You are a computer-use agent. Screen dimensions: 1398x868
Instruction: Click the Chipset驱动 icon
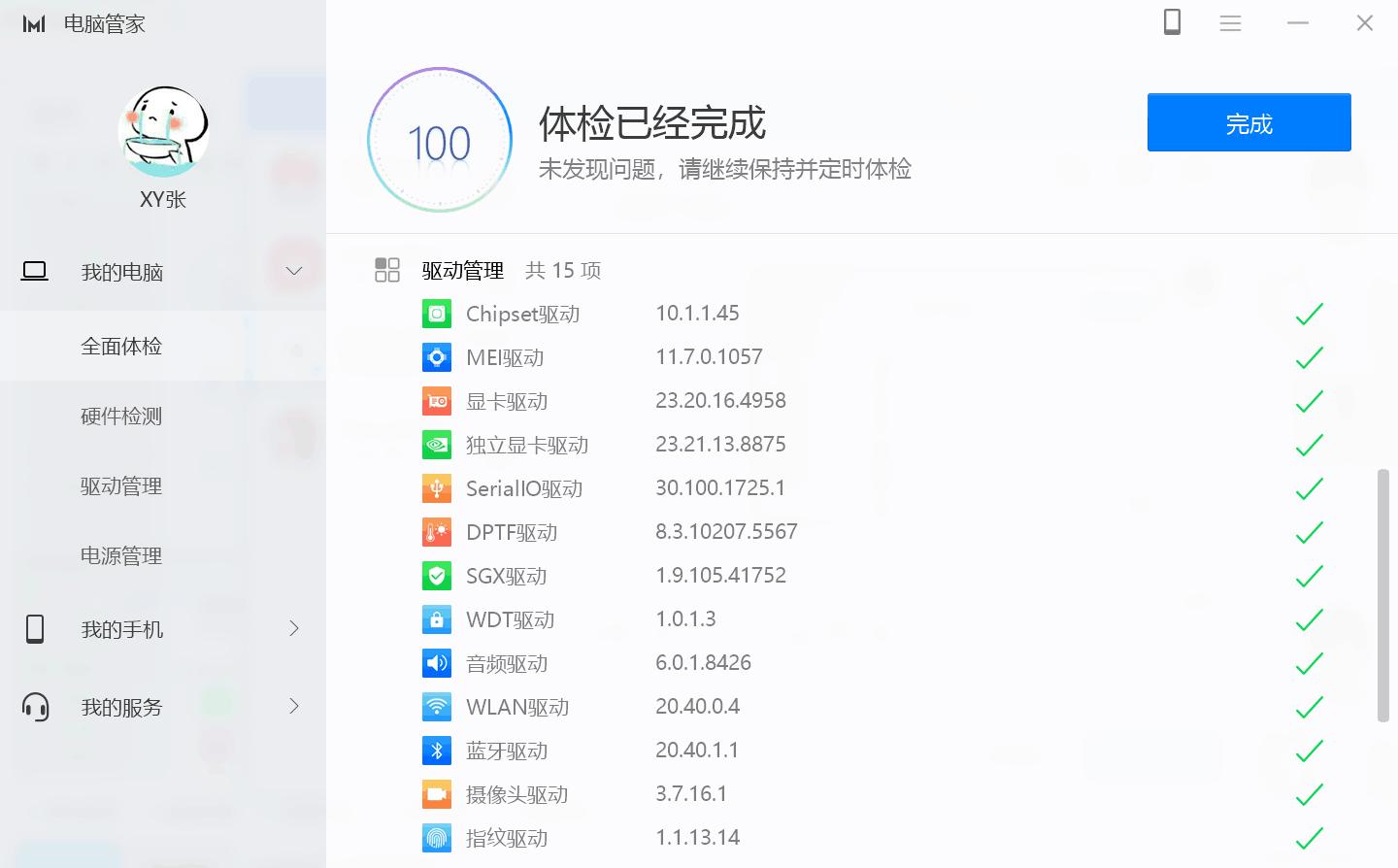437,314
